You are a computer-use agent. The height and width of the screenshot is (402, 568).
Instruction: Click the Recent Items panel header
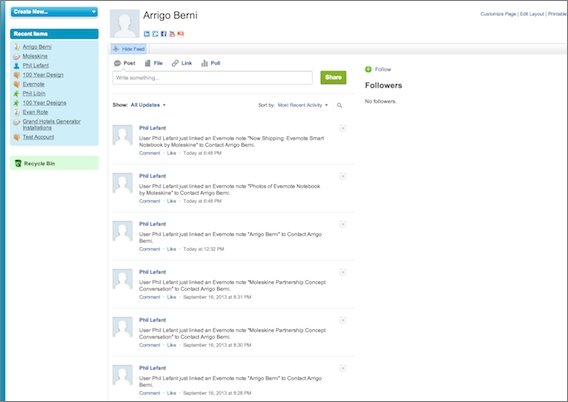pyautogui.click(x=54, y=34)
